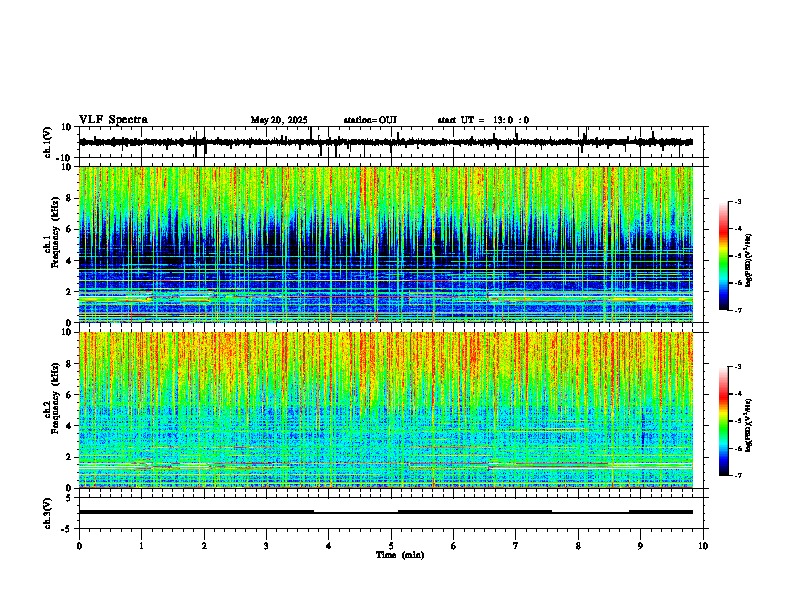Click time axis tick label "6"
792x612 pixels.
coord(454,546)
